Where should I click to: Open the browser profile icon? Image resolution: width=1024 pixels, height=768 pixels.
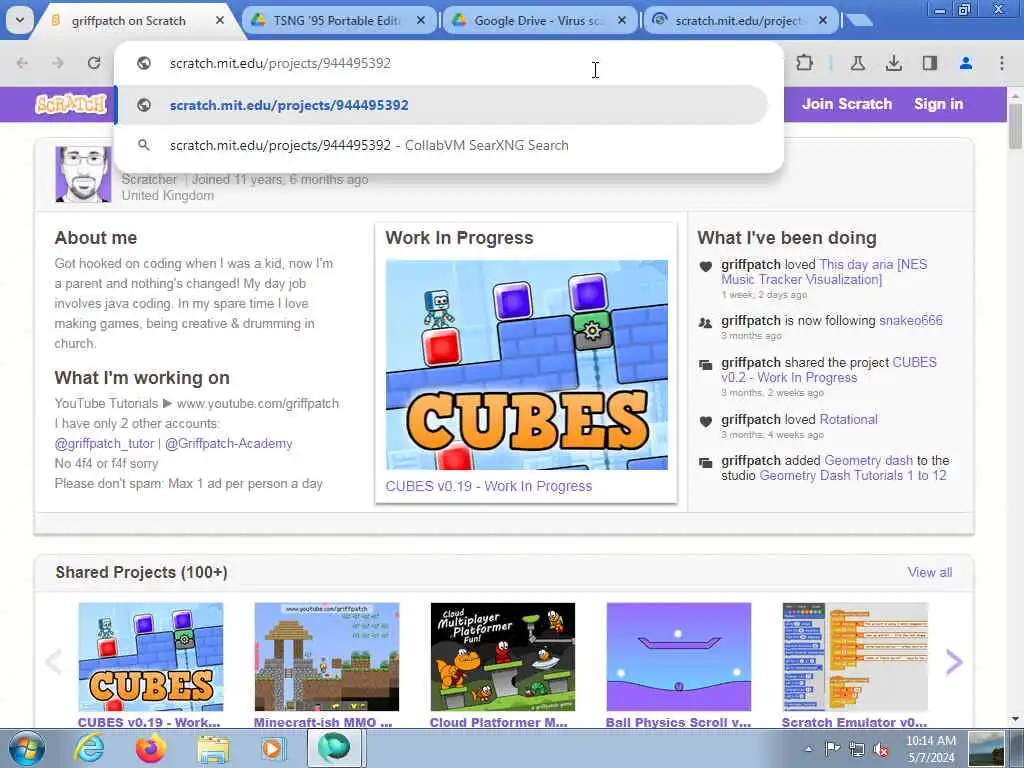point(966,63)
